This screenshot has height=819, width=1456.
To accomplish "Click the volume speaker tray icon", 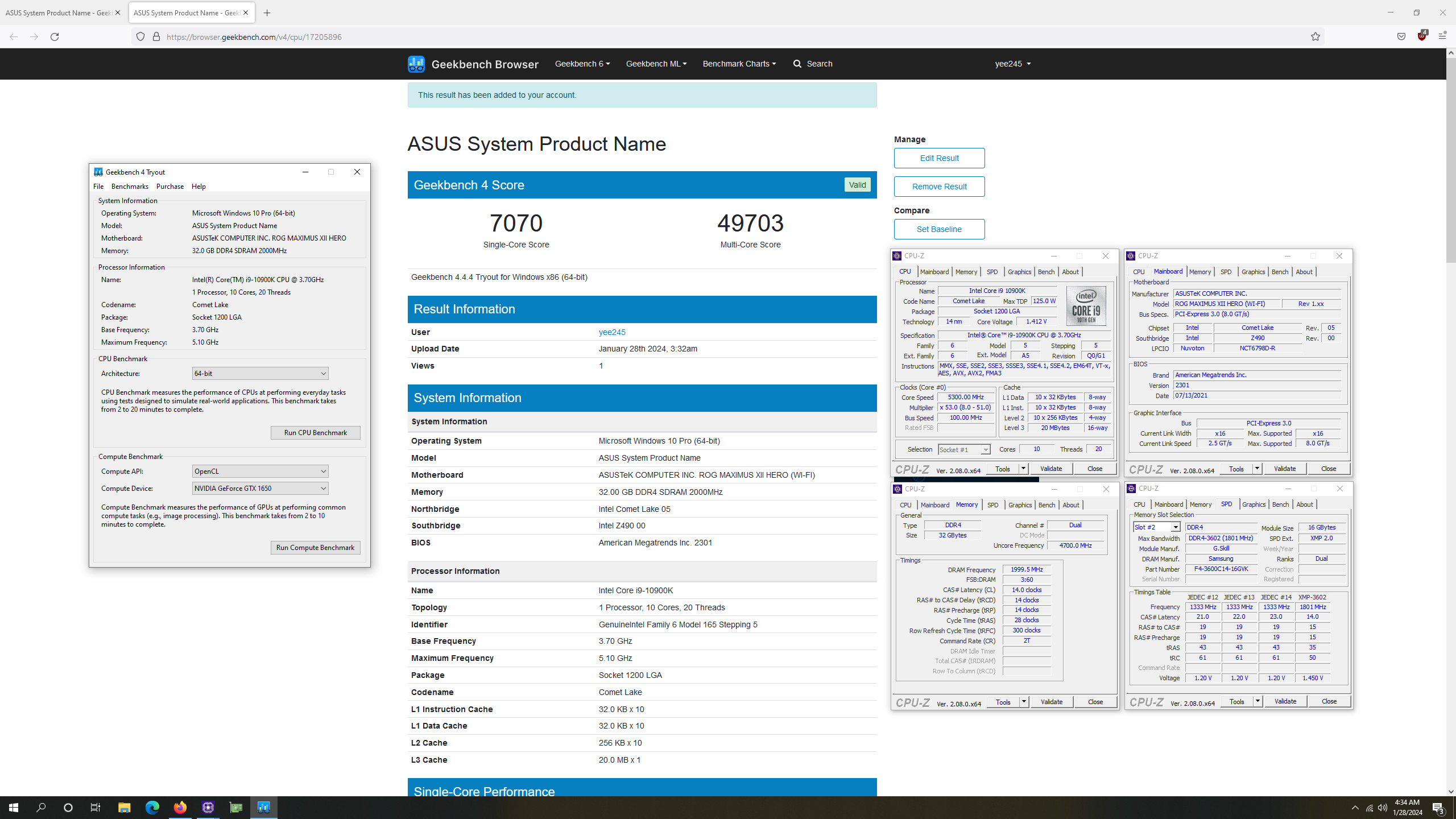I will pyautogui.click(x=1382, y=808).
